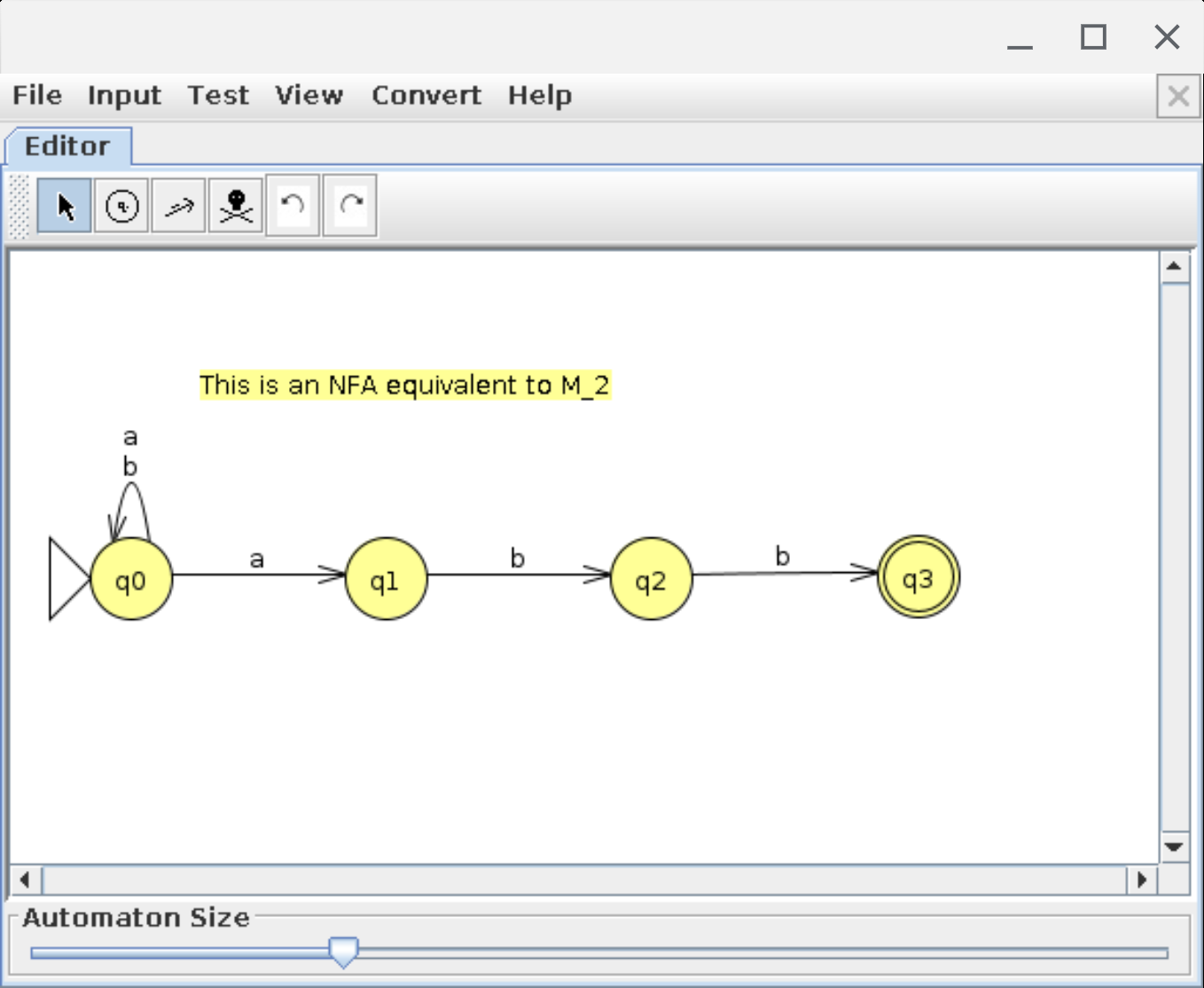Screen dimensions: 1204x988
Task: Click the yellow NFA note label
Action: click(404, 386)
